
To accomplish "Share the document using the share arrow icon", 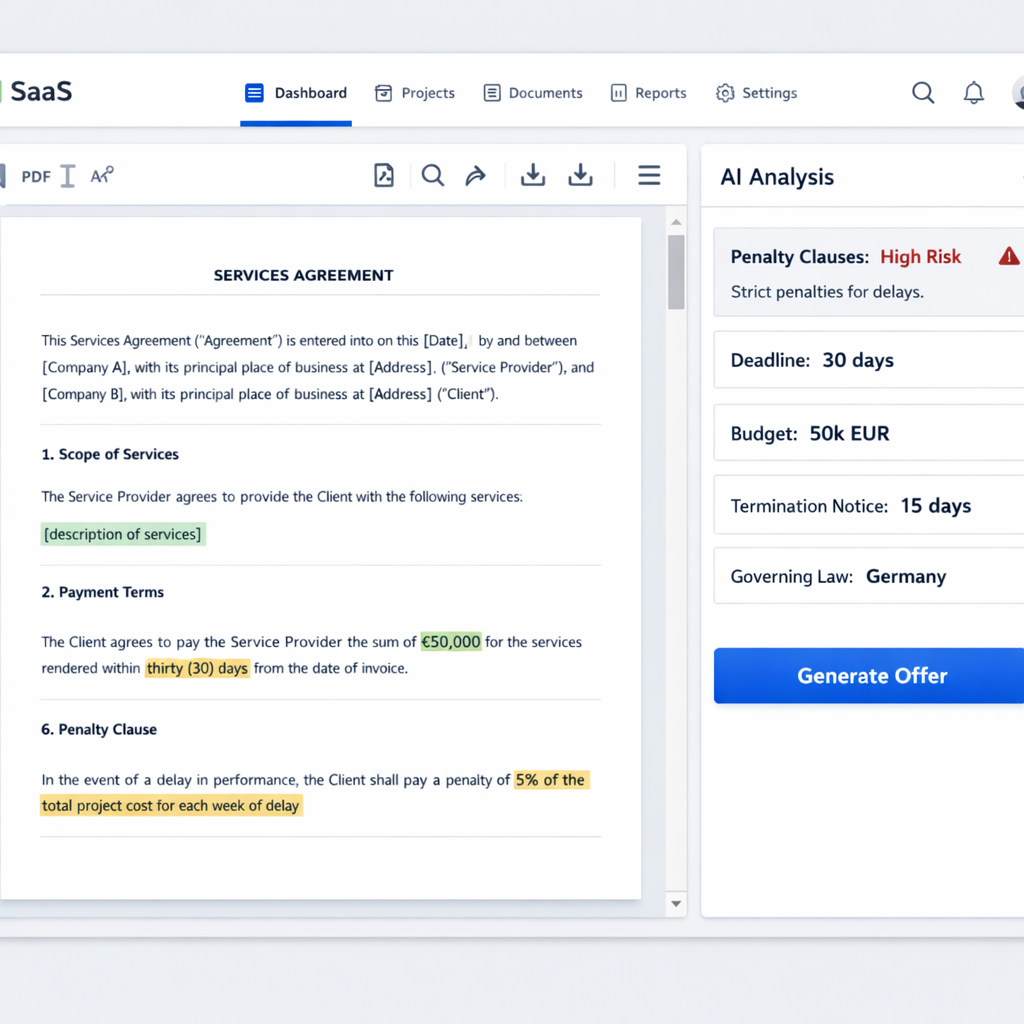I will point(476,175).
